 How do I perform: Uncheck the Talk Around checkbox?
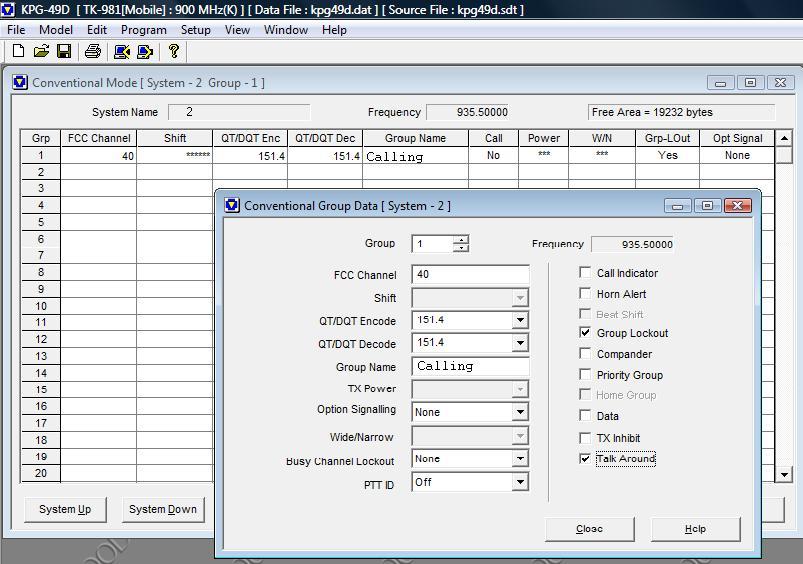pos(585,458)
